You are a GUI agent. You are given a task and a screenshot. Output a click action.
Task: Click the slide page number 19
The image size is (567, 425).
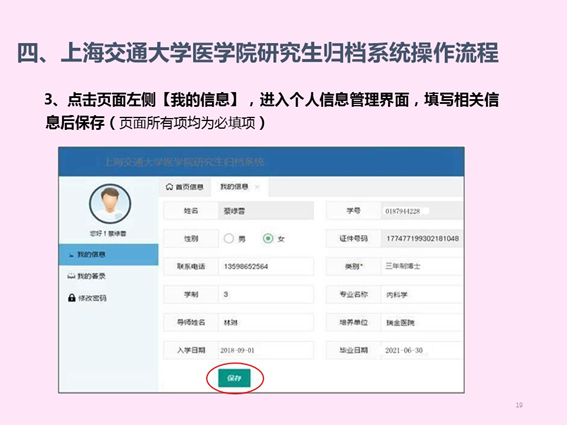pos(519,405)
